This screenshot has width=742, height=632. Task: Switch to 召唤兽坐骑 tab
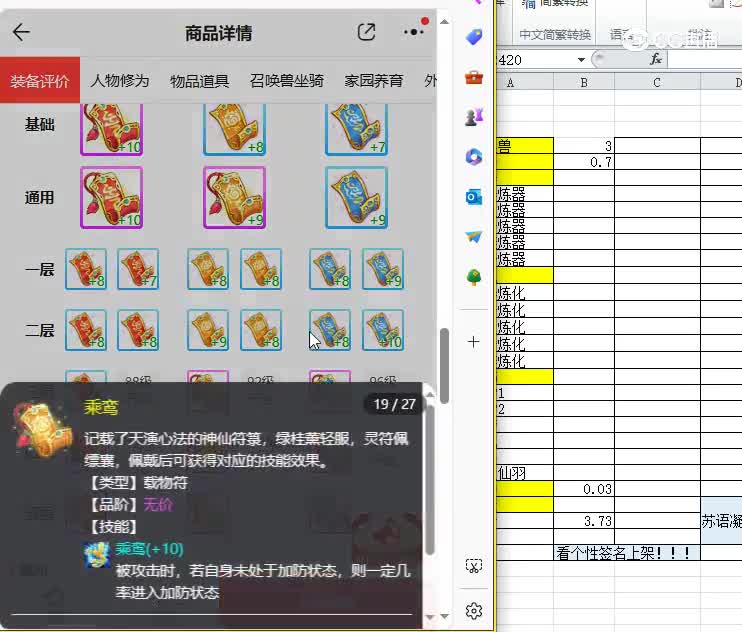click(x=287, y=80)
